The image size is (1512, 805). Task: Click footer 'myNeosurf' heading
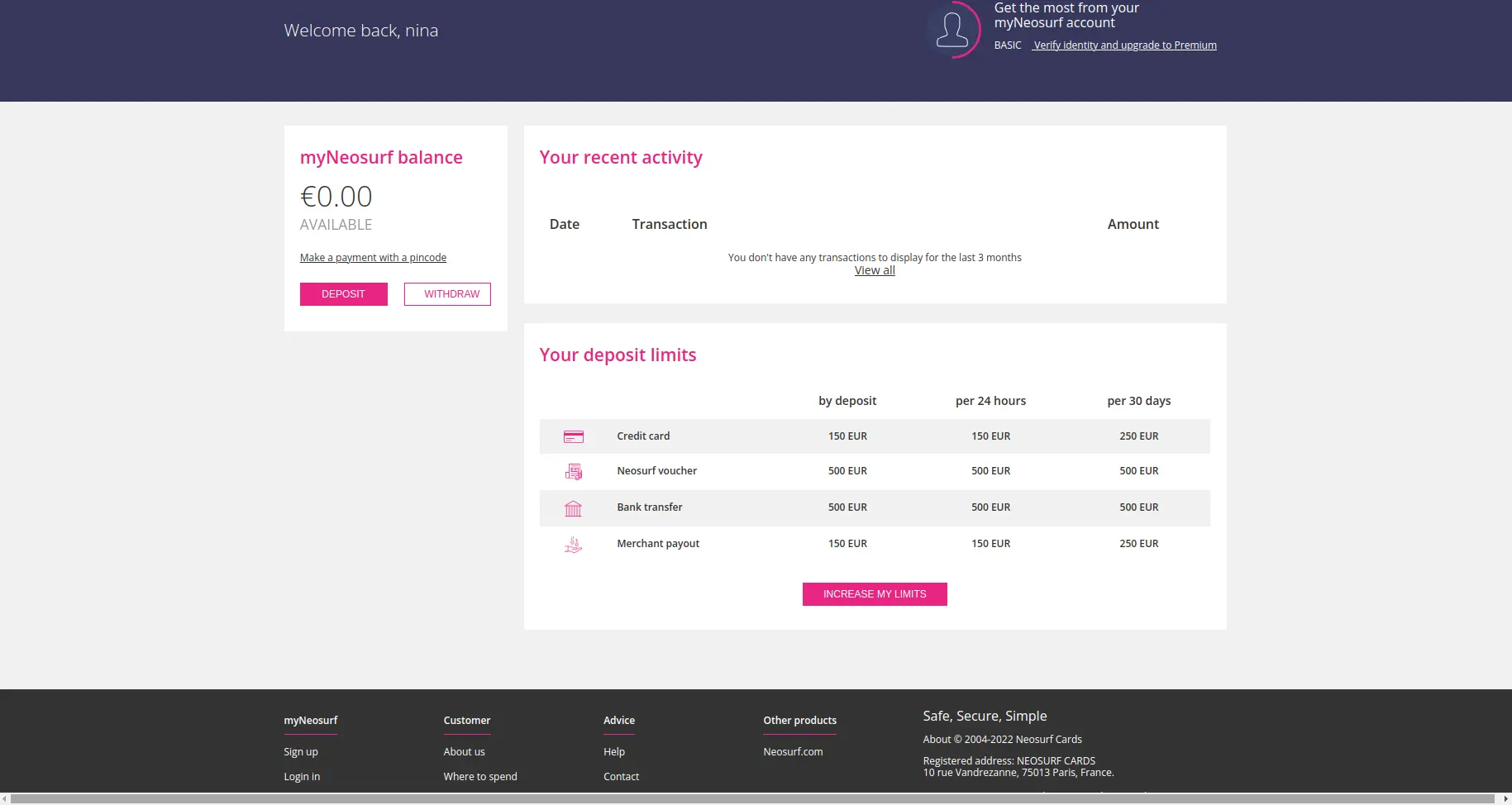[311, 721]
